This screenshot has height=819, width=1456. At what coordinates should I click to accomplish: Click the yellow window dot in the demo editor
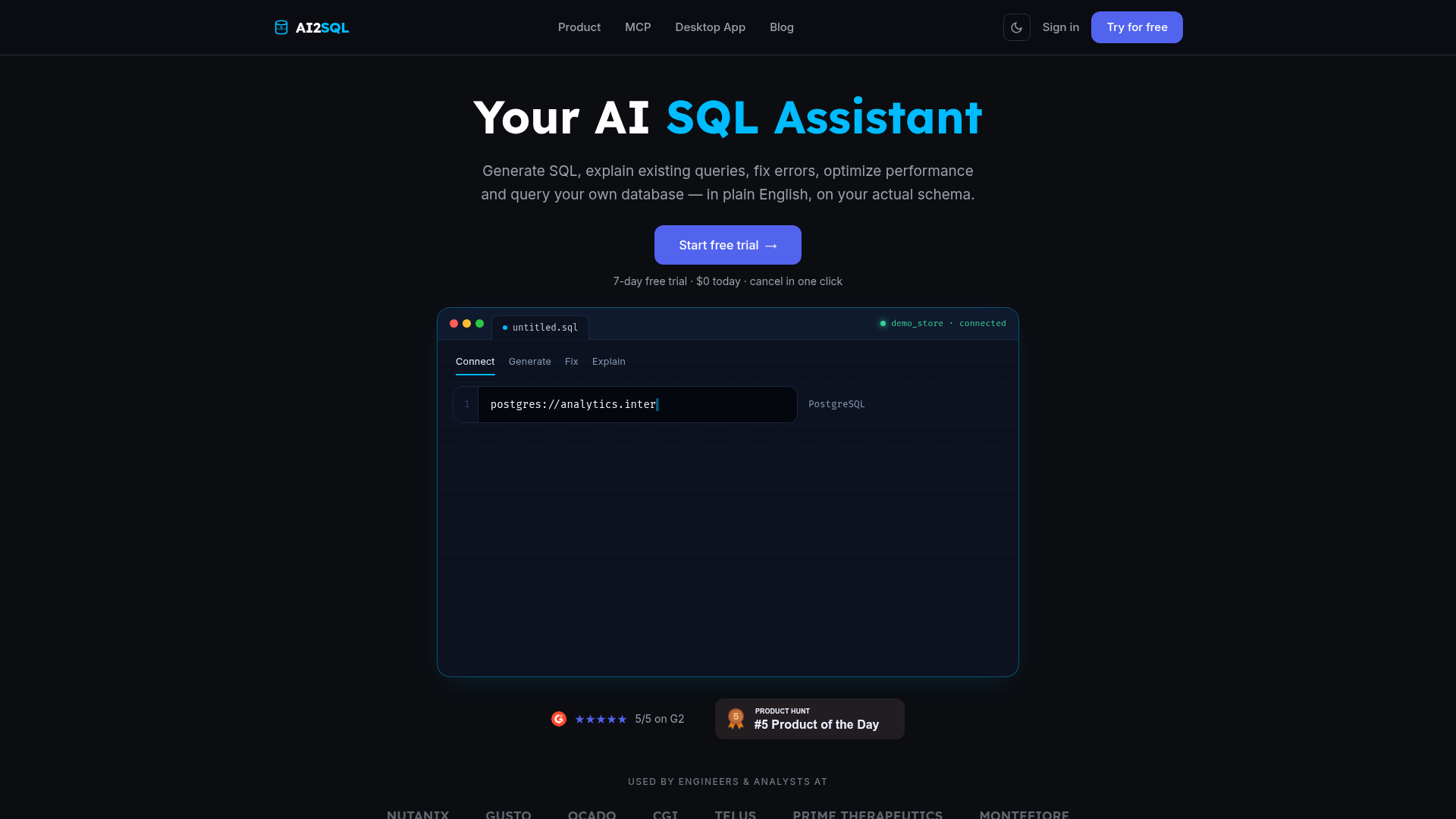pos(466,323)
